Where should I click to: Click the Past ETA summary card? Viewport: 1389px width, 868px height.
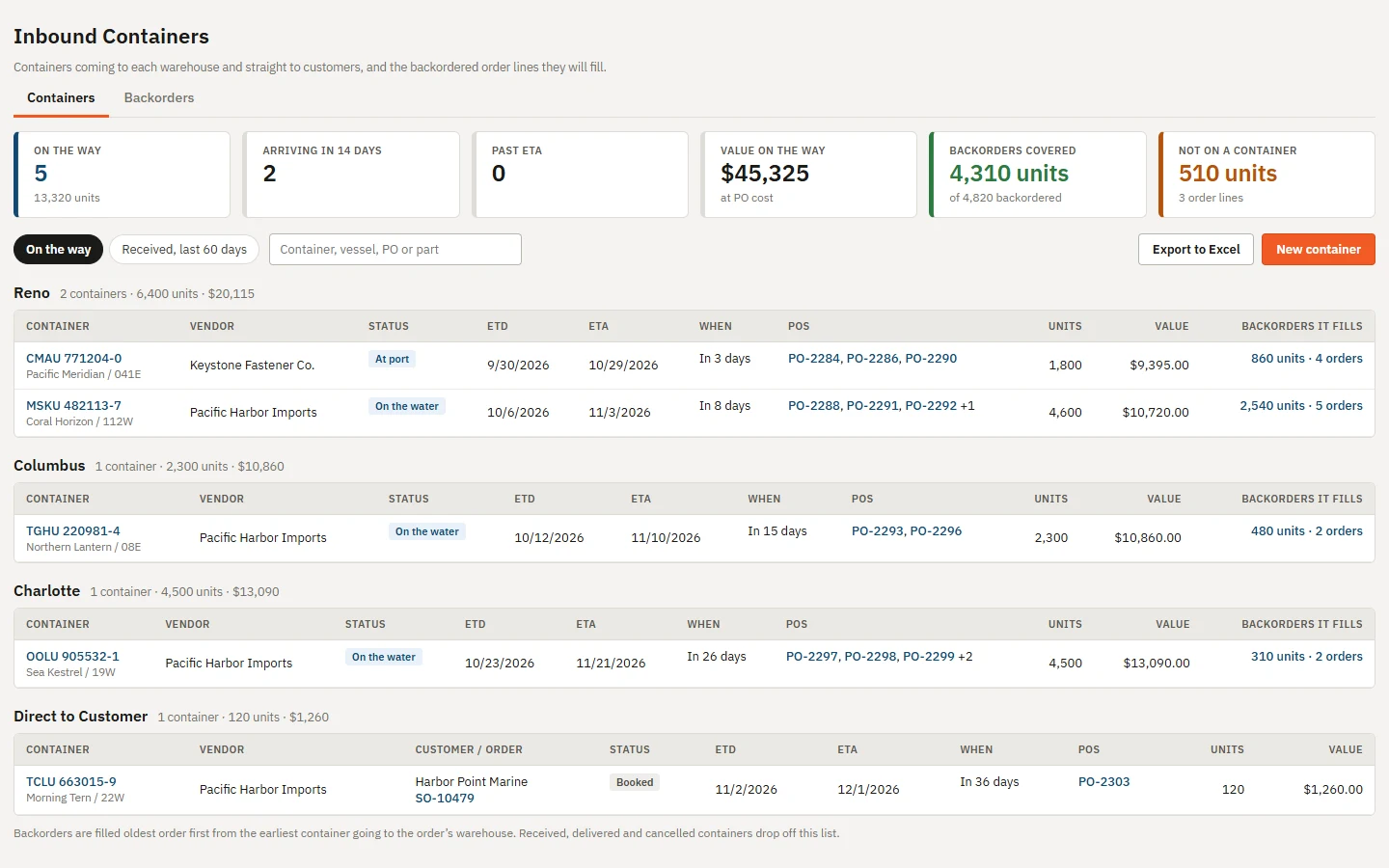coord(580,175)
